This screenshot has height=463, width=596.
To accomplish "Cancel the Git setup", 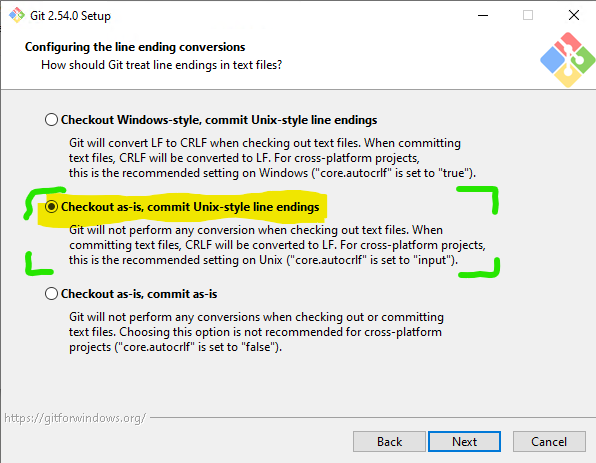I will [549, 442].
